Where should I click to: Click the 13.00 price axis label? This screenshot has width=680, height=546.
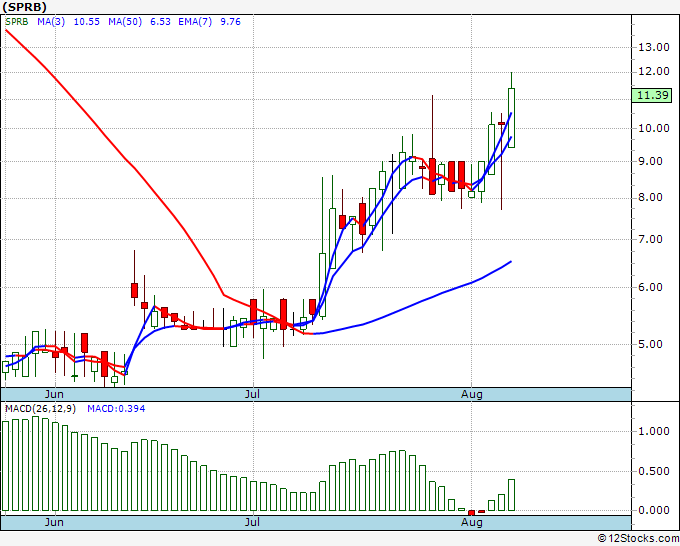tap(654, 47)
